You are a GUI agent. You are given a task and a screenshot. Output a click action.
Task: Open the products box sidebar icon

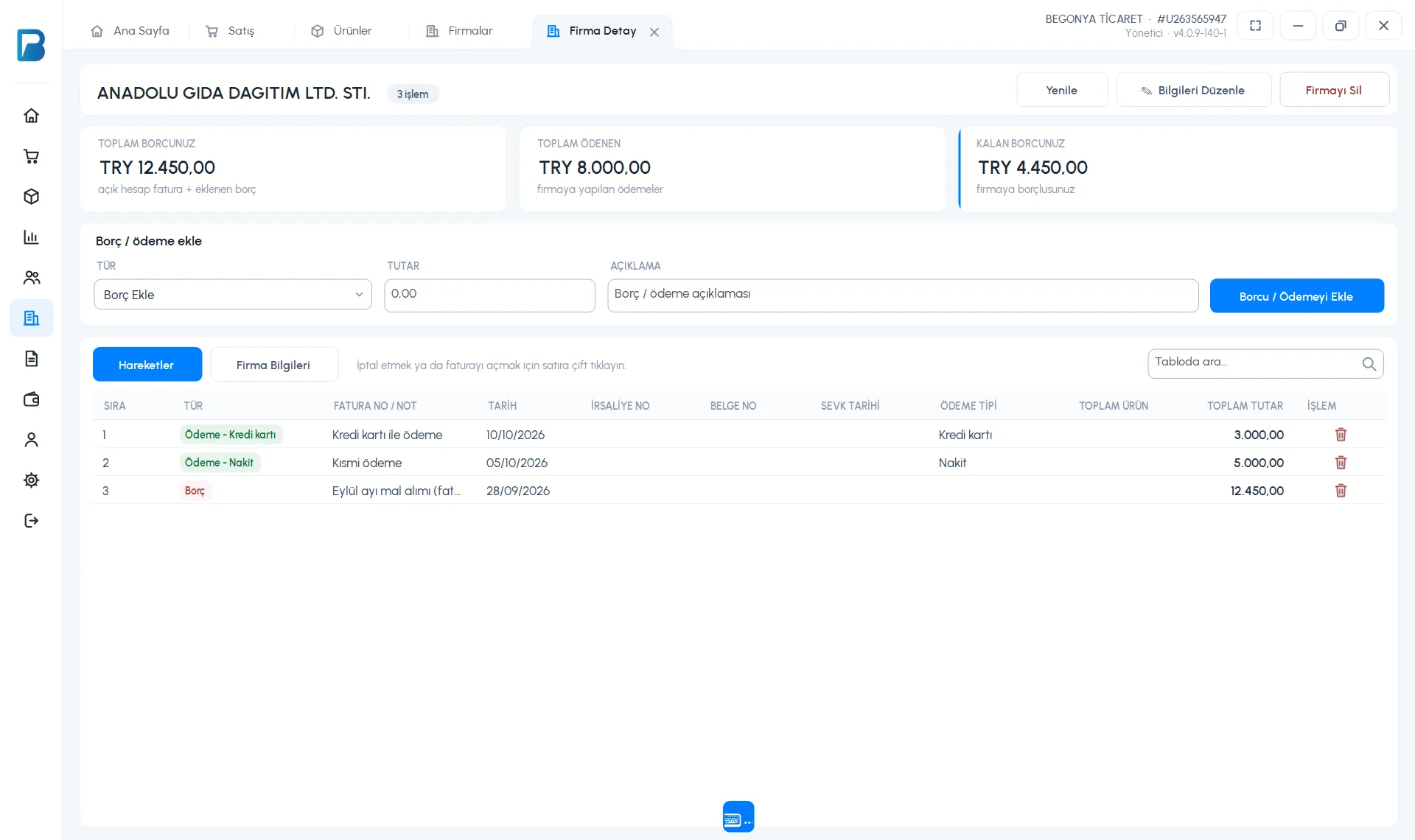(31, 197)
